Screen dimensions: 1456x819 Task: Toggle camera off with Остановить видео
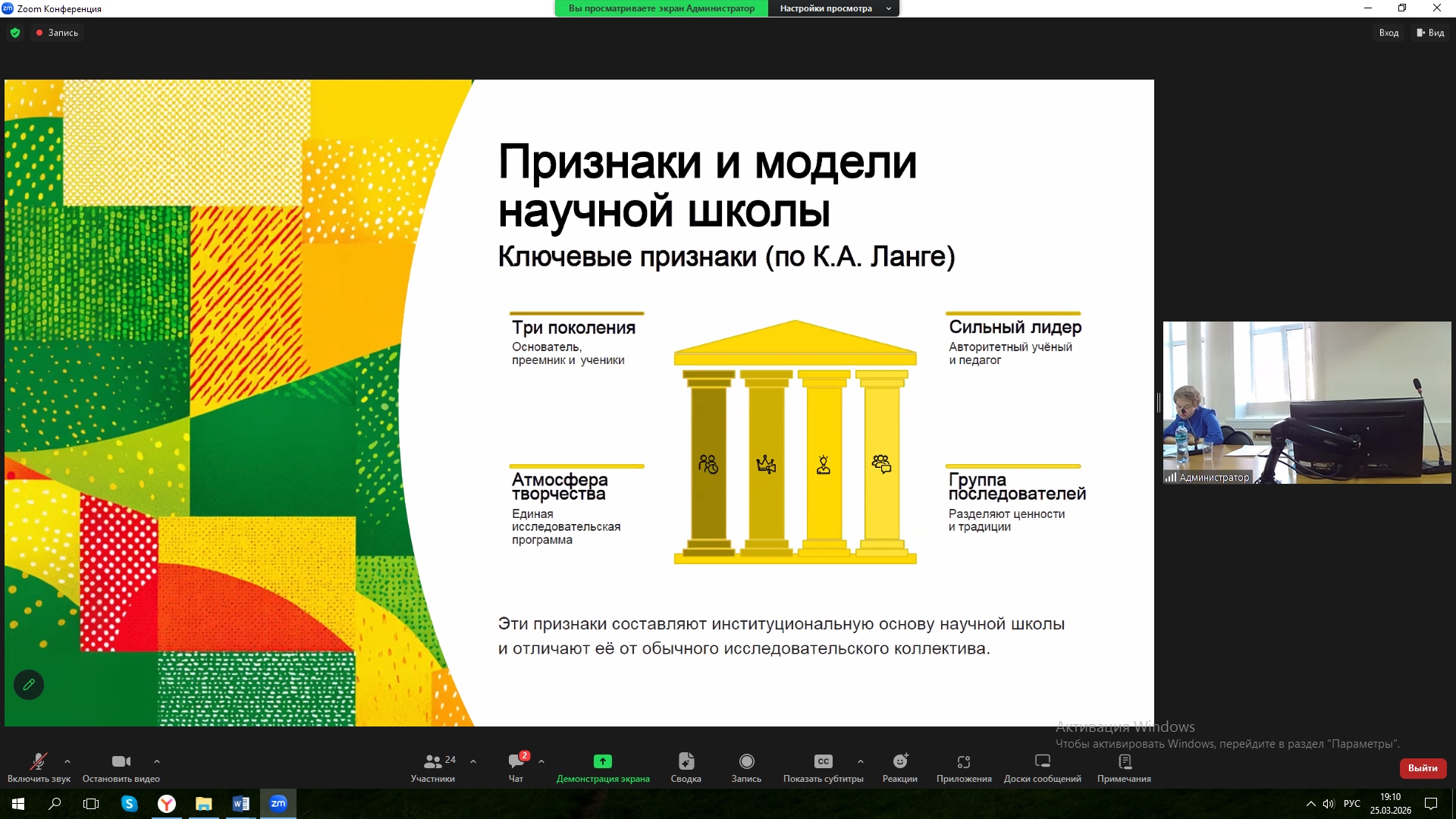coord(121,761)
